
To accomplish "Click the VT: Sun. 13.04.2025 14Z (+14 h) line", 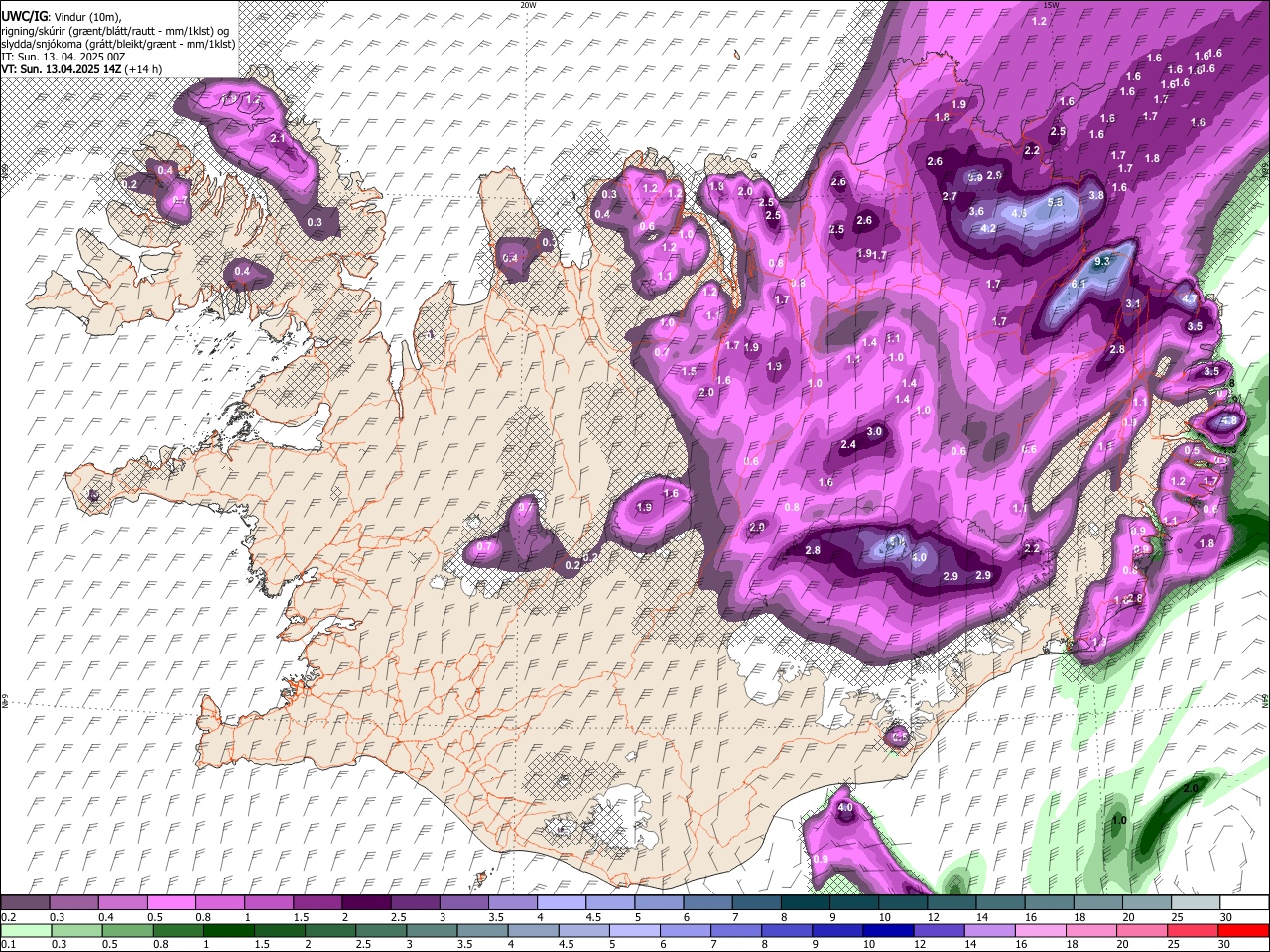I will pos(81,69).
